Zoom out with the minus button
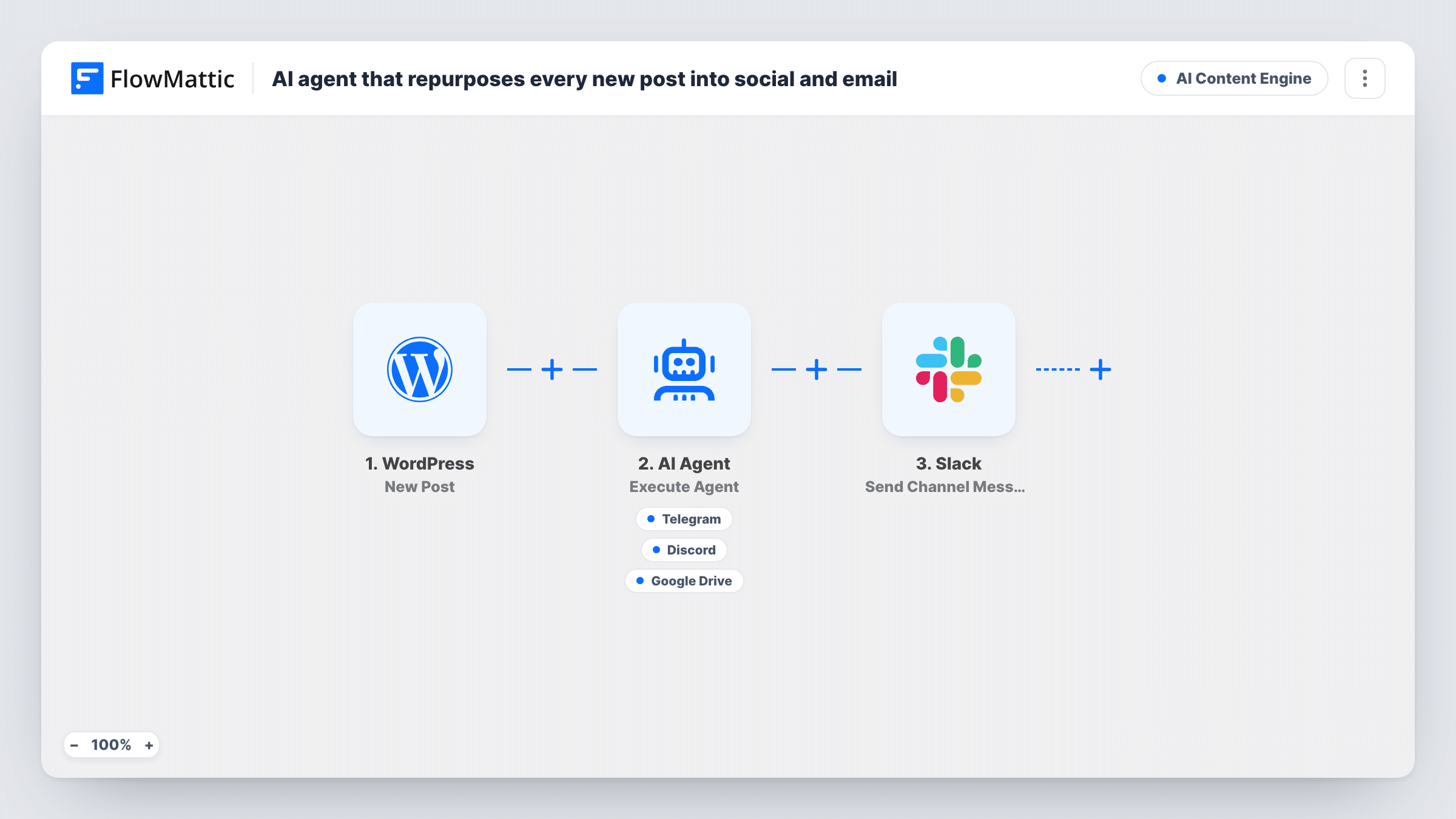This screenshot has height=819, width=1456. (74, 745)
